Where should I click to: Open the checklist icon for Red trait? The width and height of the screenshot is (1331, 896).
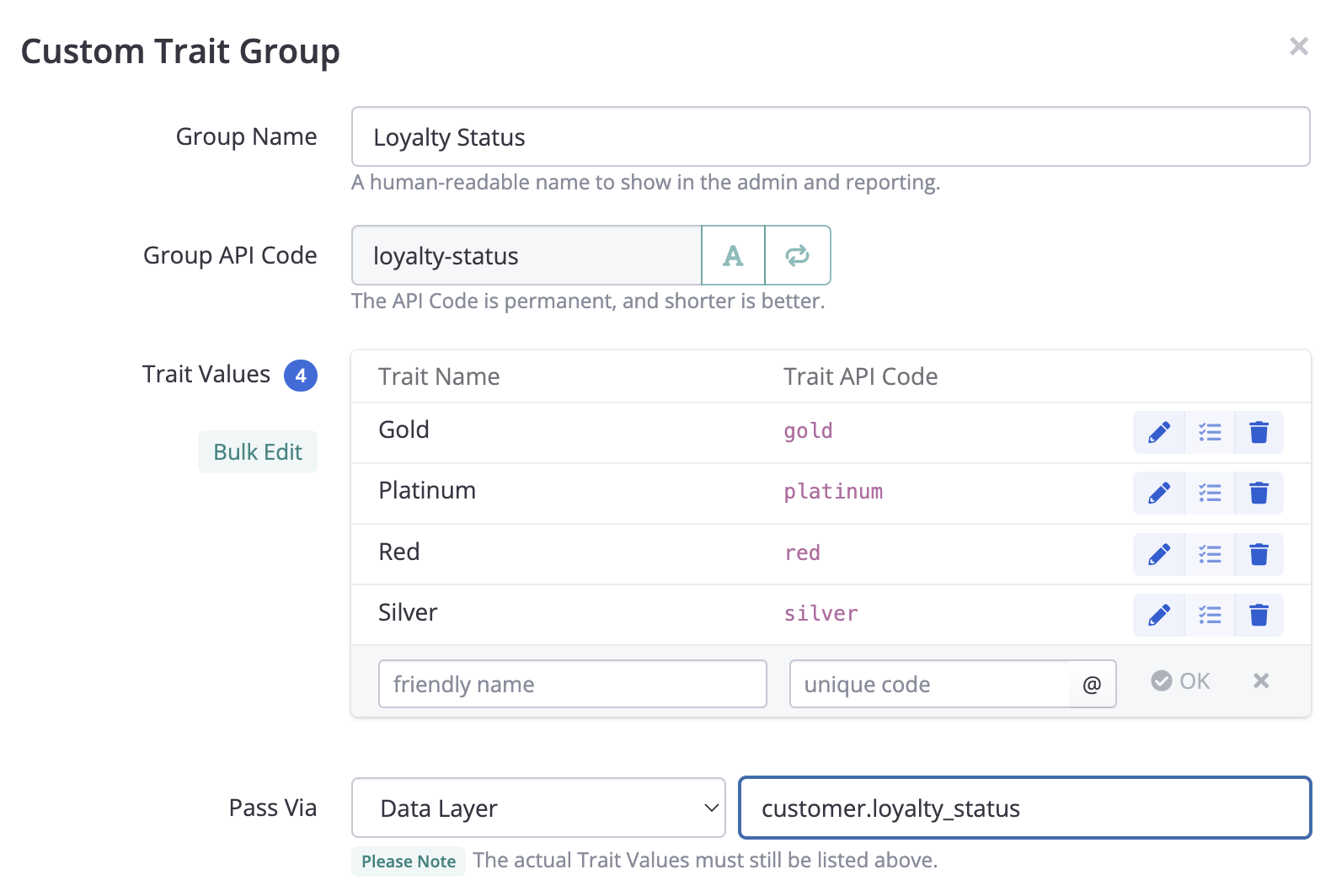(1210, 554)
